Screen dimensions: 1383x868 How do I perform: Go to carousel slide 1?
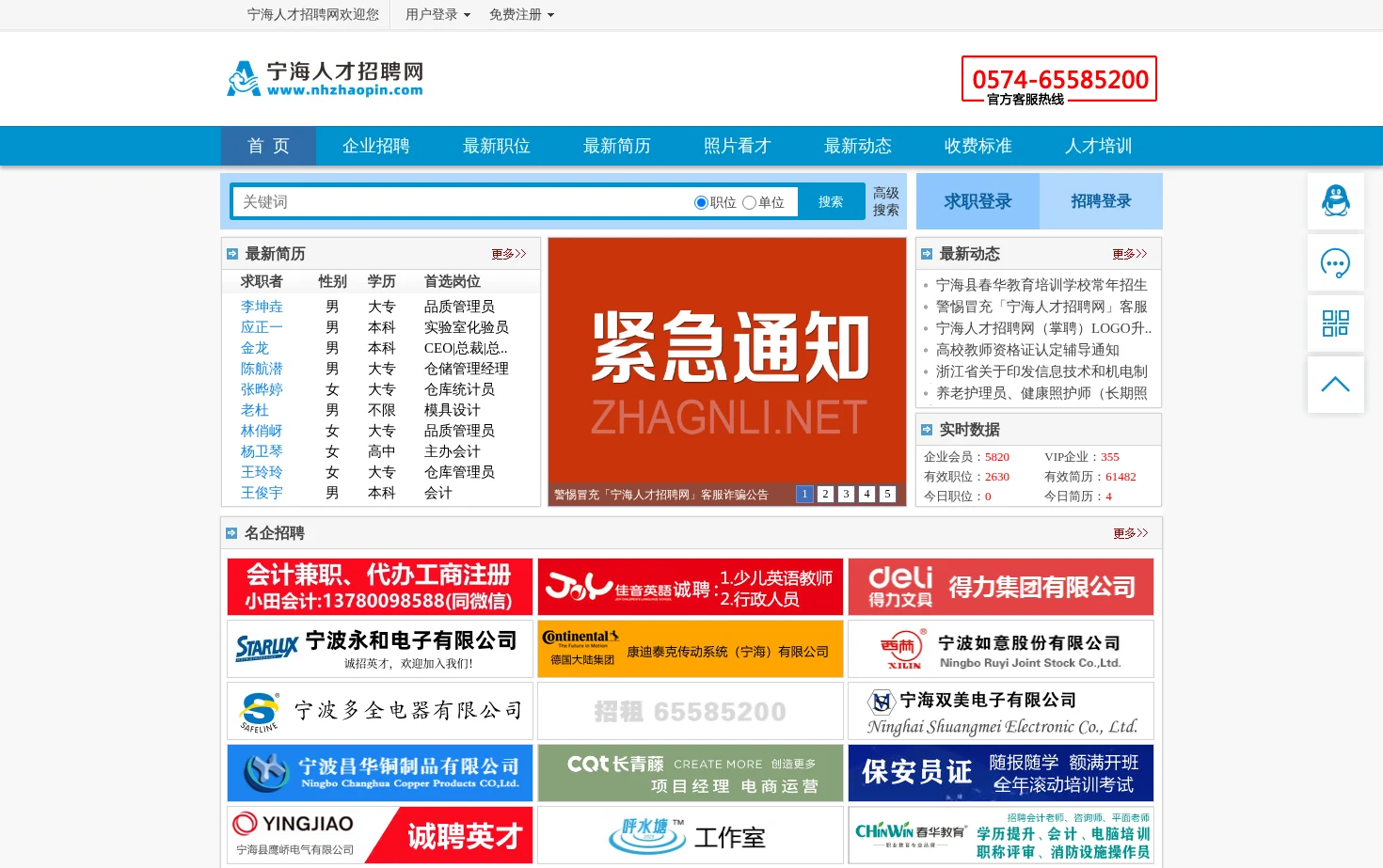(x=804, y=494)
